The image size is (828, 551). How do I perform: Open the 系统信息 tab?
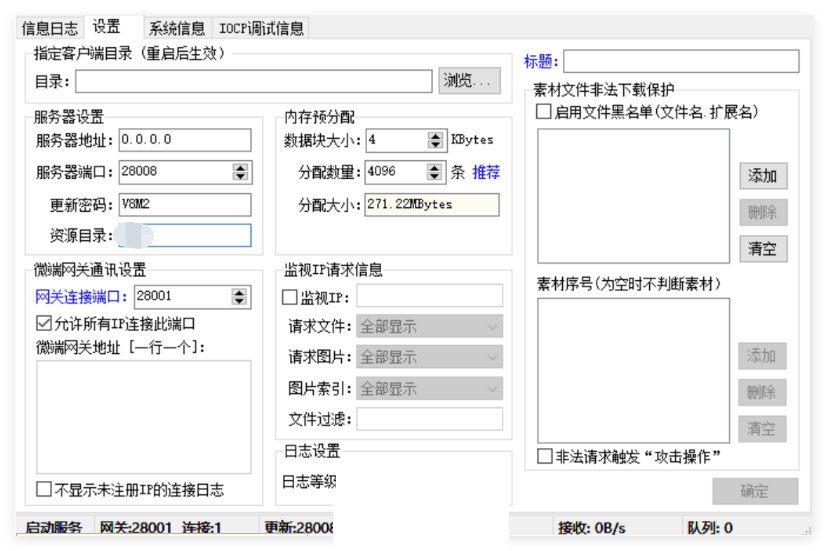pyautogui.click(x=177, y=28)
